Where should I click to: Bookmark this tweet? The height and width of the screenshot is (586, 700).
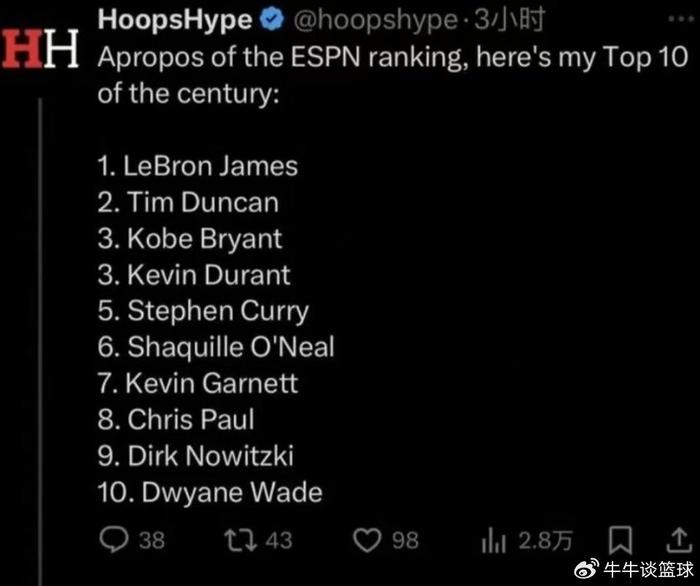620,540
